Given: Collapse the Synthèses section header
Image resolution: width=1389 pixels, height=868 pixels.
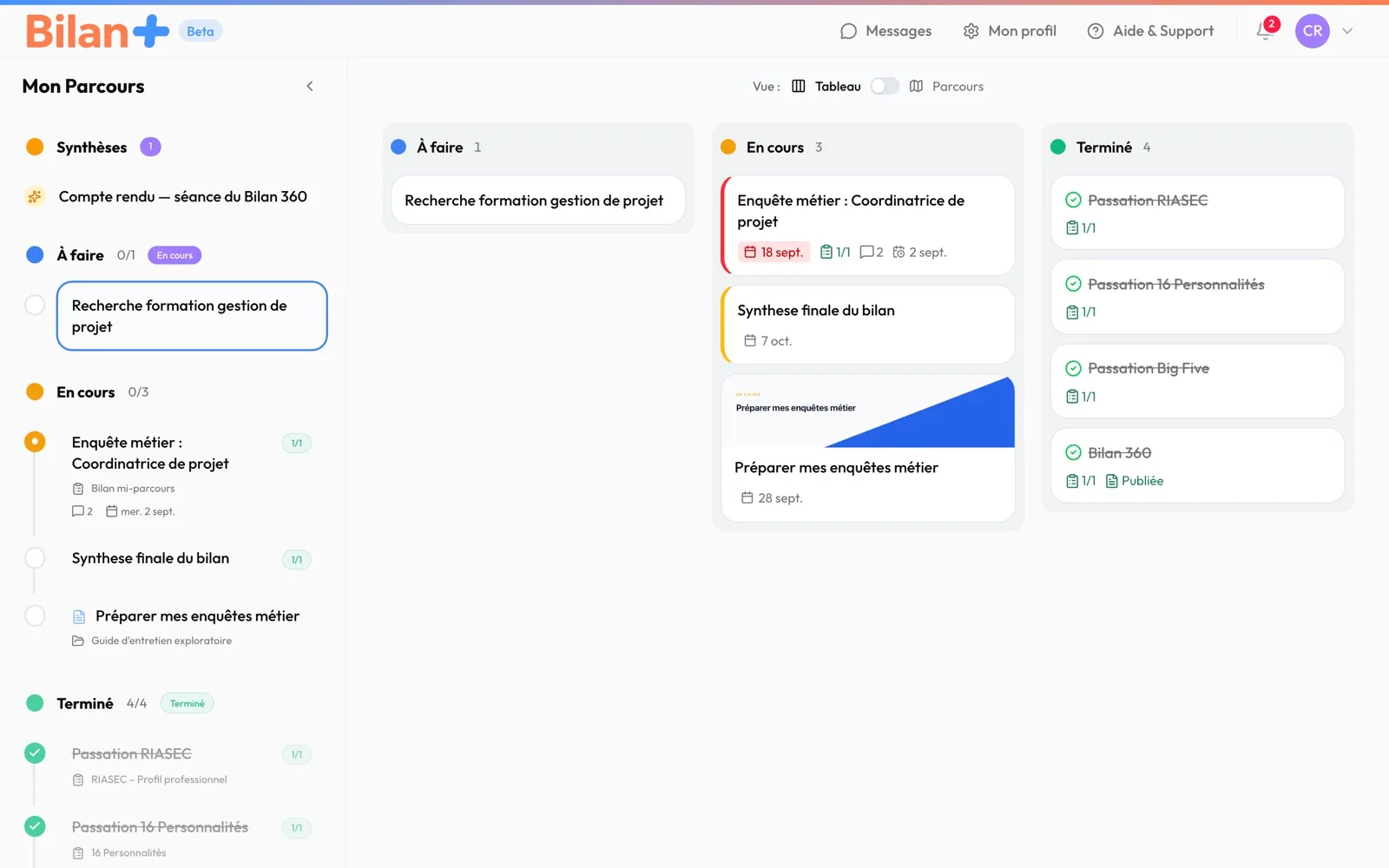Looking at the screenshot, I should (92, 148).
